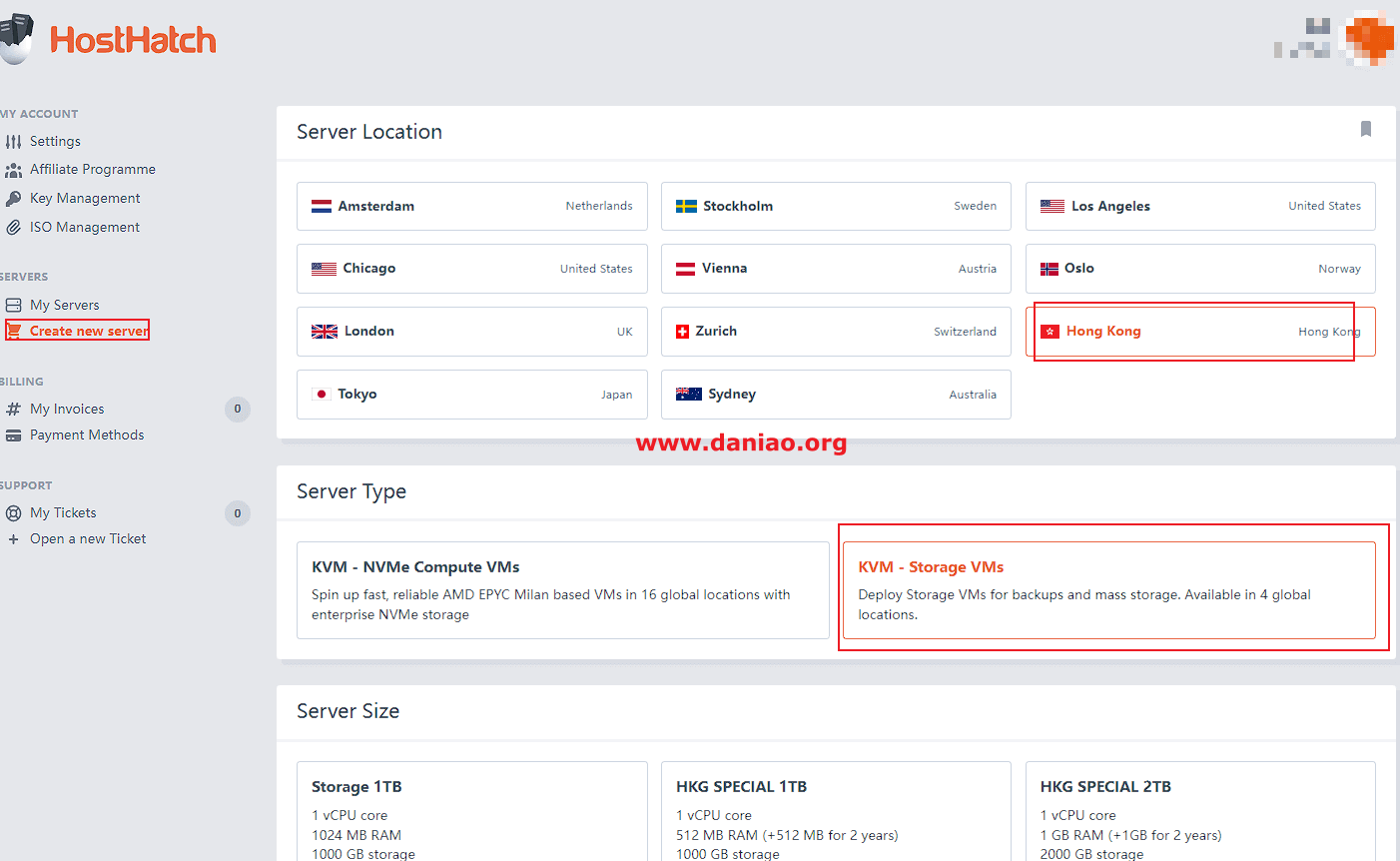Open Payment Methods
The image size is (1400, 861).
point(87,435)
